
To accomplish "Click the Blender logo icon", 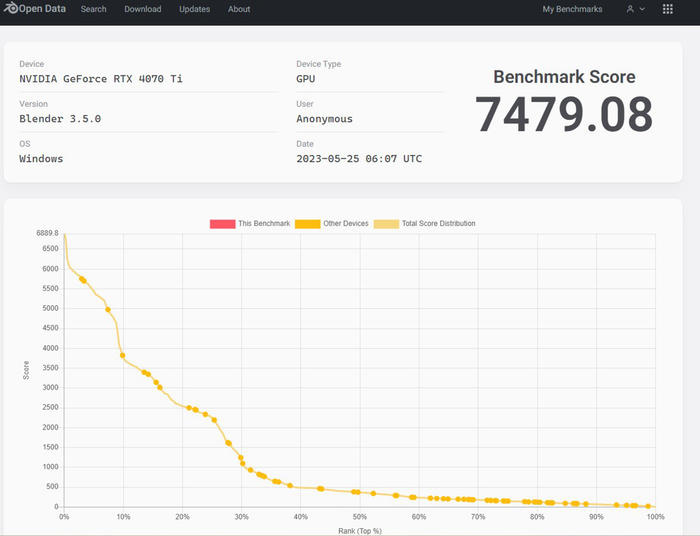I will tap(11, 9).
